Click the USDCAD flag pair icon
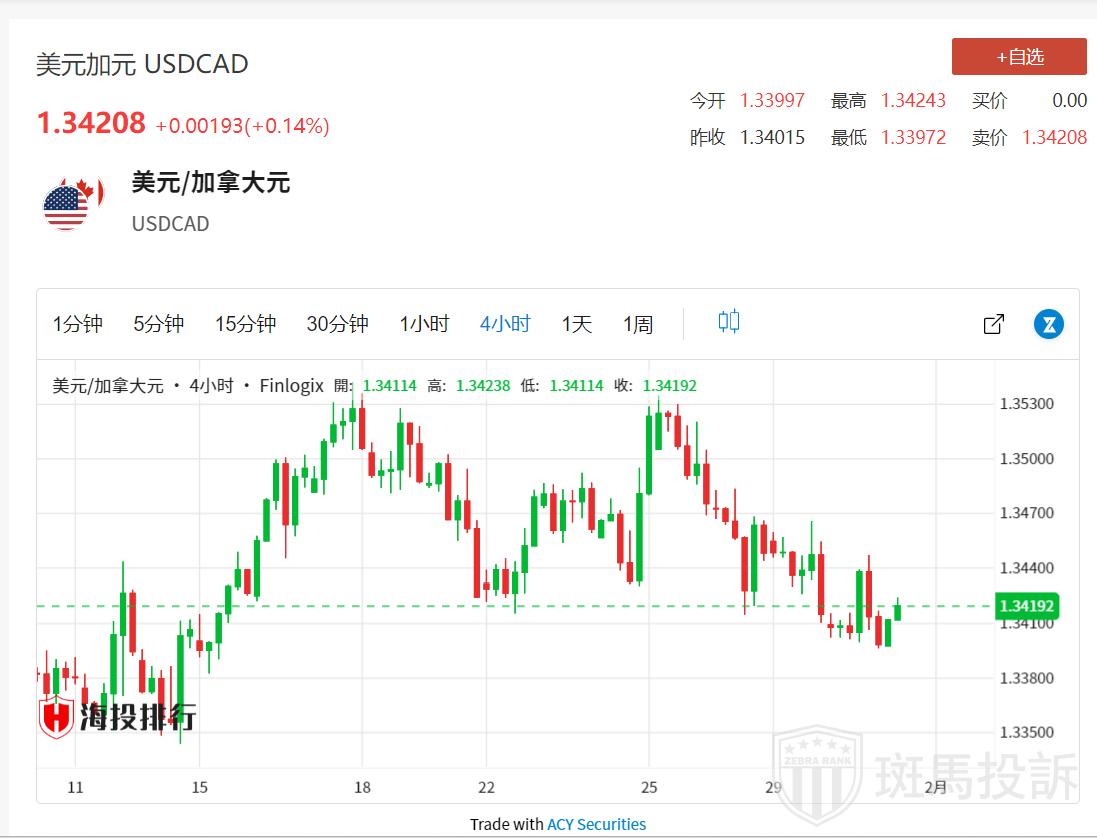The image size is (1097, 838). point(67,205)
